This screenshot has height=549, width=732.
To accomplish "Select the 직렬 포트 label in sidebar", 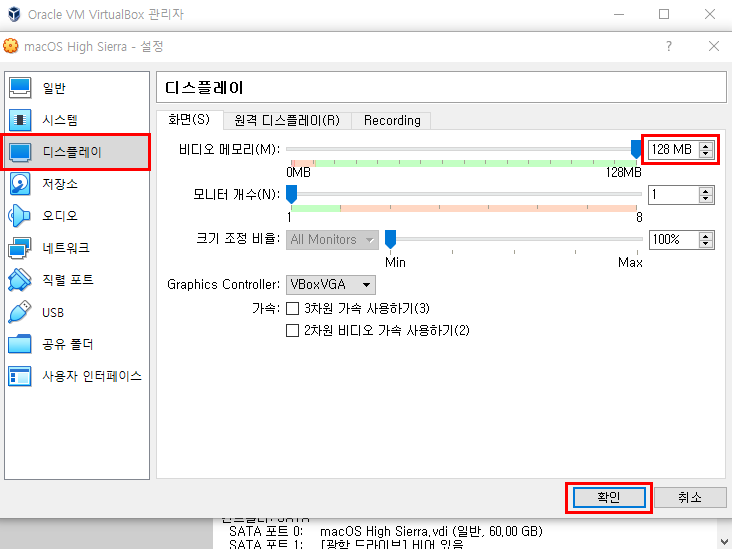I will pyautogui.click(x=68, y=280).
